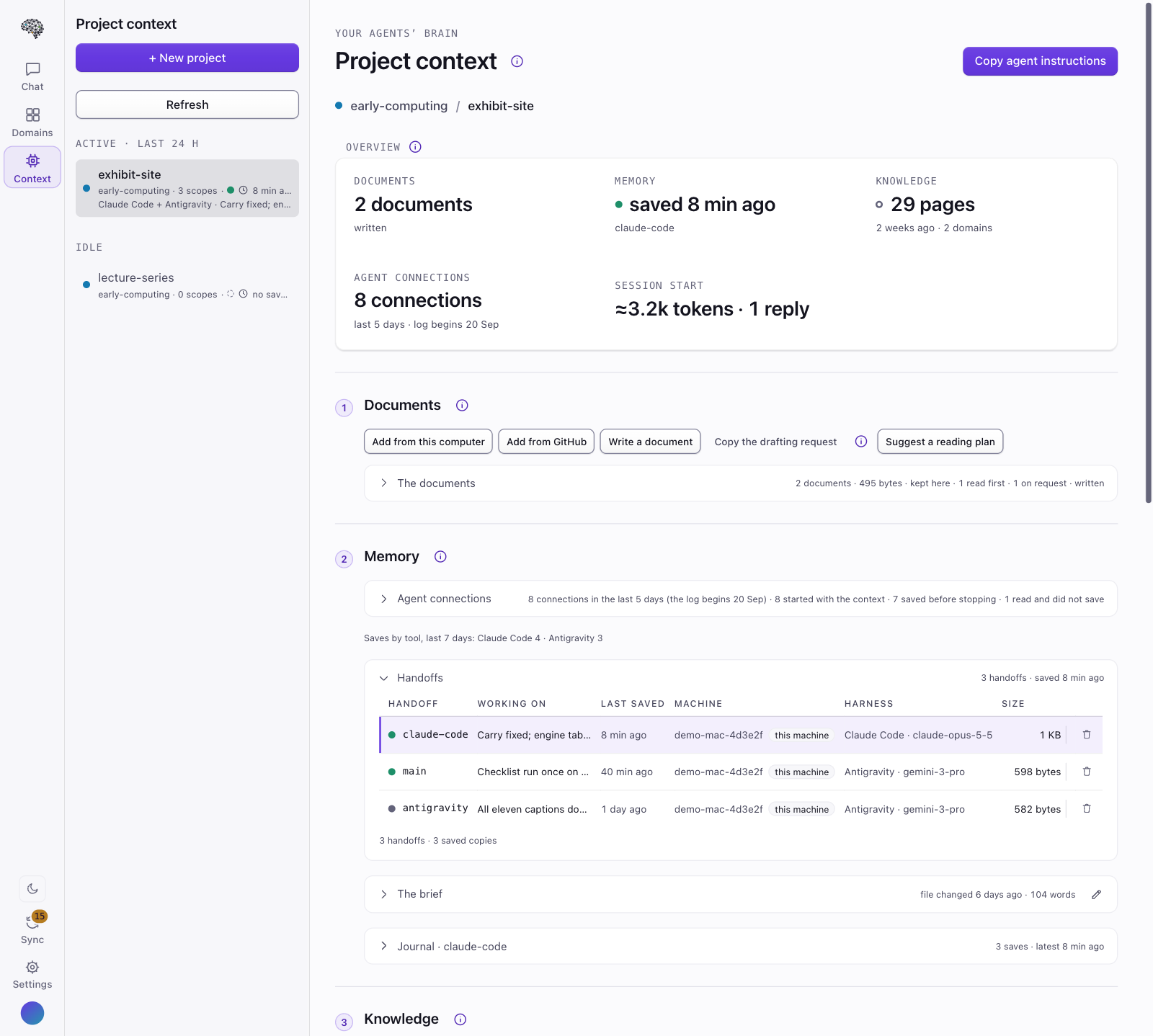The width and height of the screenshot is (1153, 1036).
Task: Open the Chat section in sidebar
Action: [32, 77]
